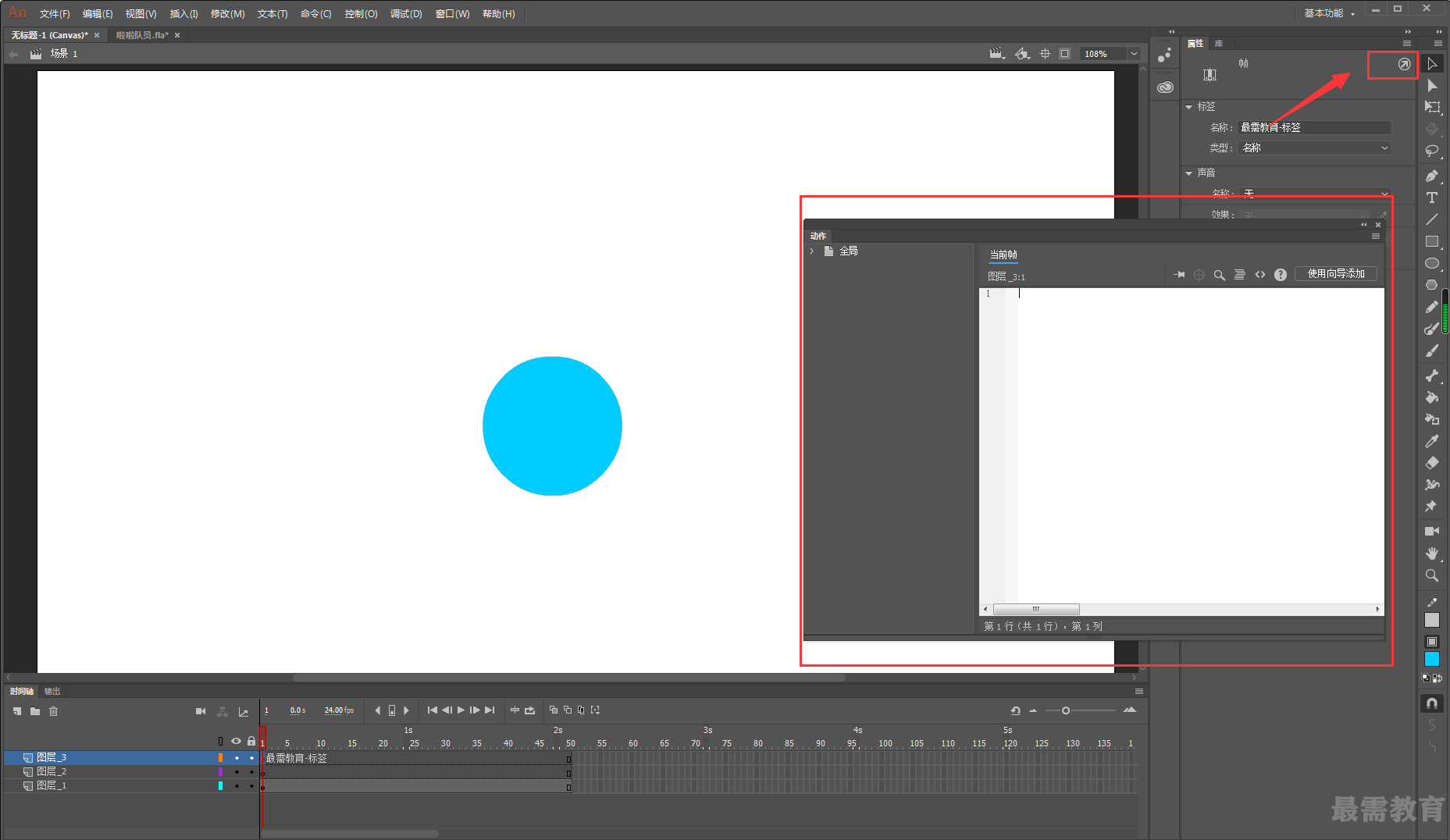Switch to the 库 library tab
Image resolution: width=1450 pixels, height=840 pixels.
(x=1219, y=44)
